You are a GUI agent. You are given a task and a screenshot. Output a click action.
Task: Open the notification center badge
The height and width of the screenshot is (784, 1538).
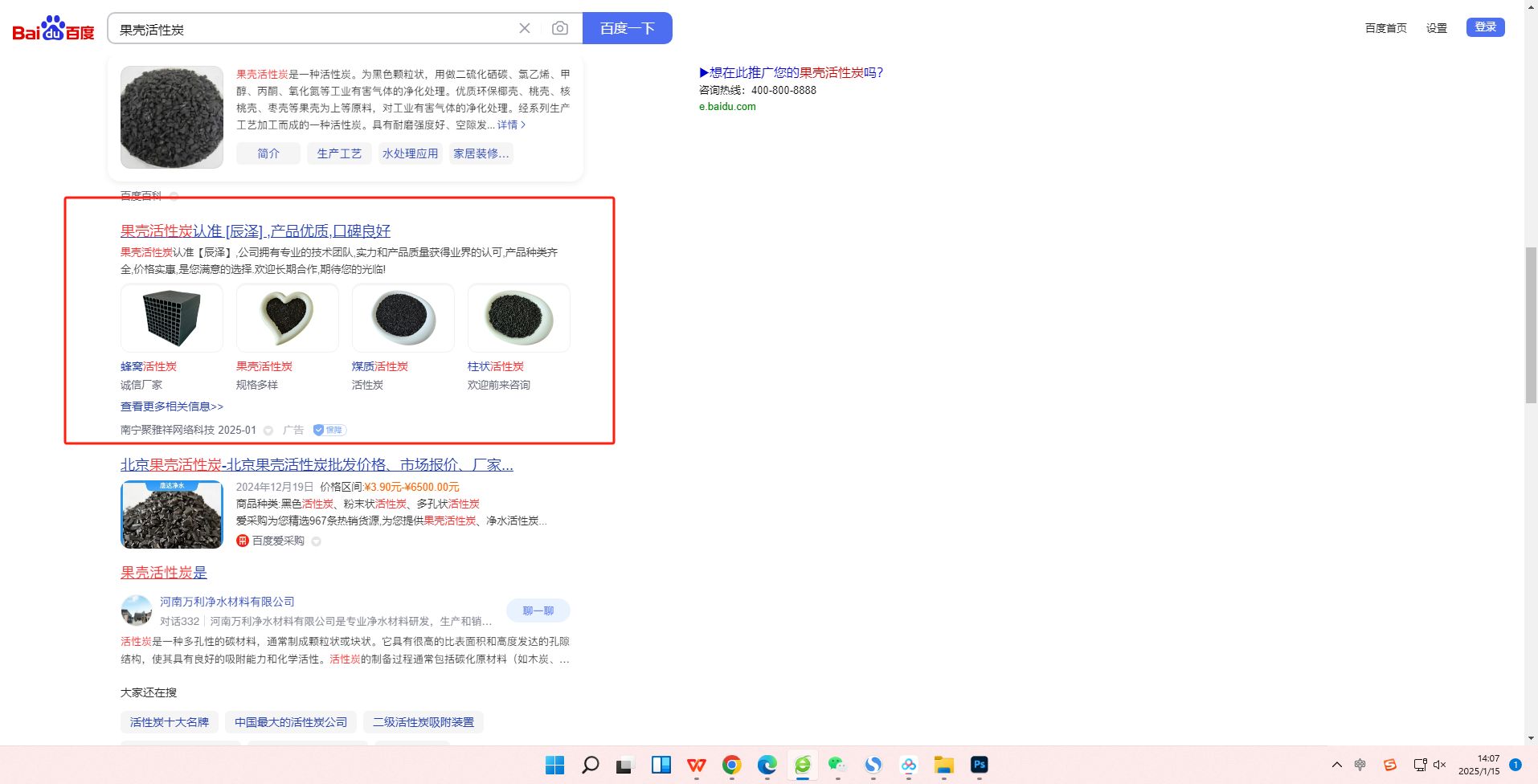click(x=1516, y=765)
